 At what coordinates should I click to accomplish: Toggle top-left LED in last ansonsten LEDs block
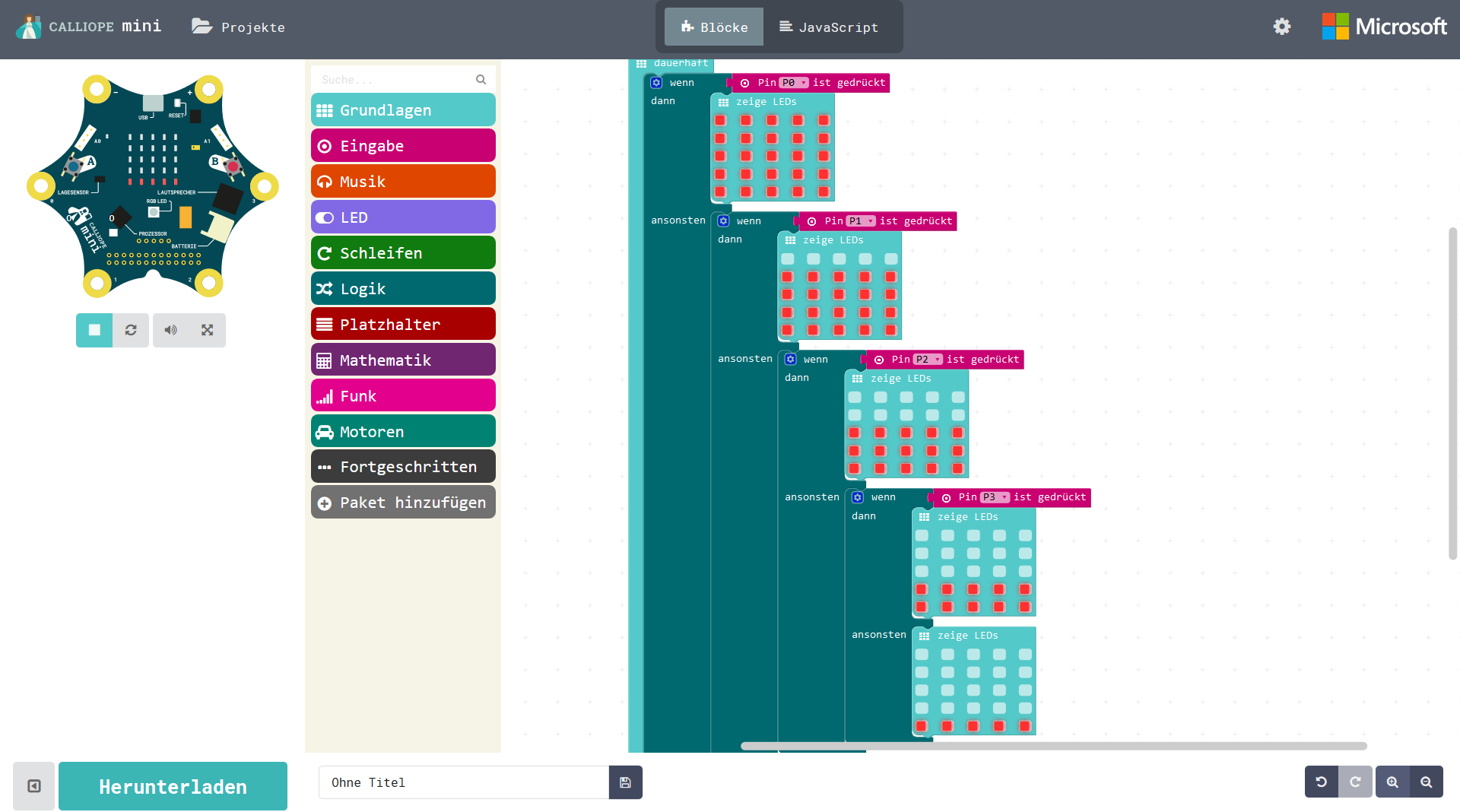point(922,654)
